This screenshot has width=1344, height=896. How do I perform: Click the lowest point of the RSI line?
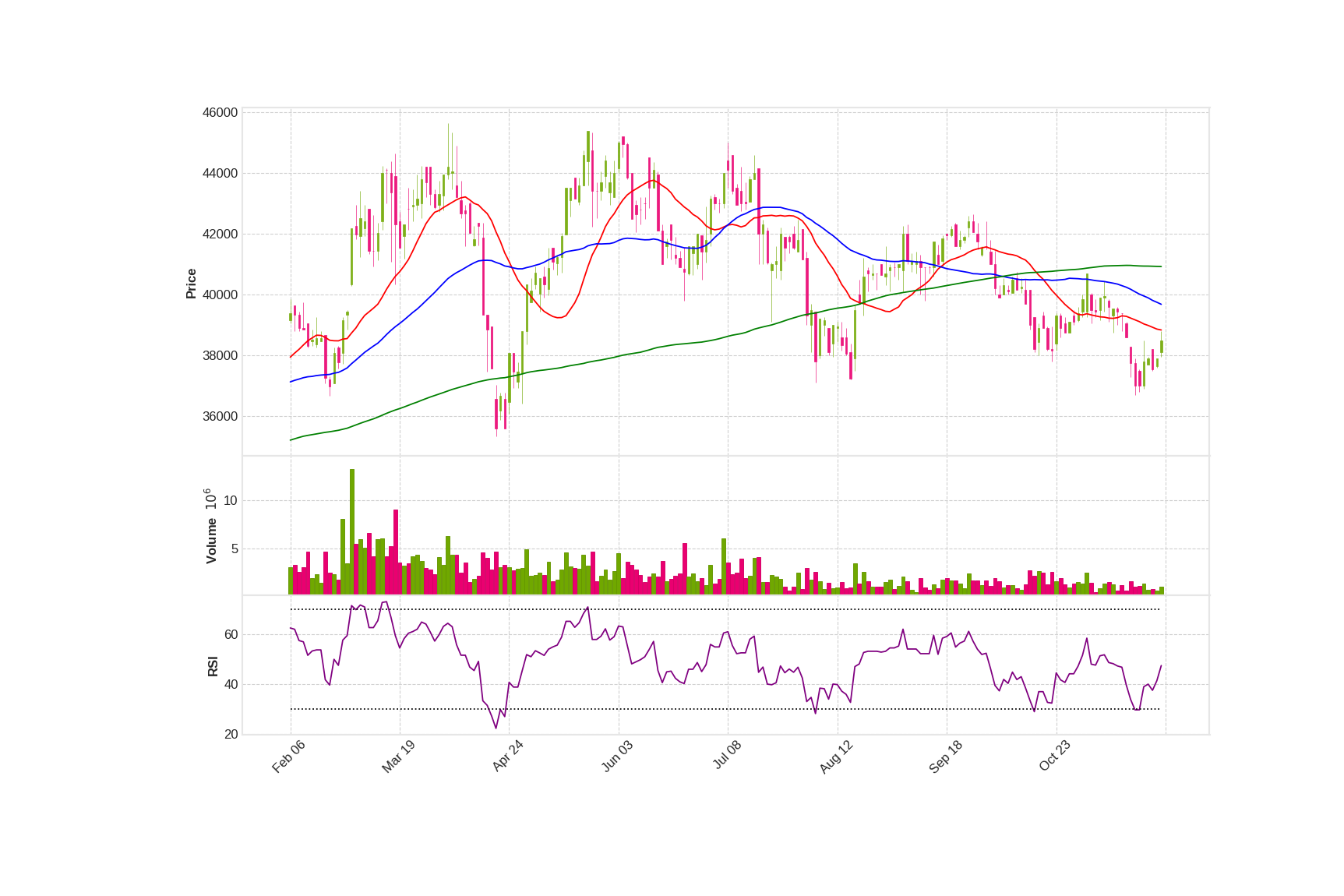click(x=496, y=728)
